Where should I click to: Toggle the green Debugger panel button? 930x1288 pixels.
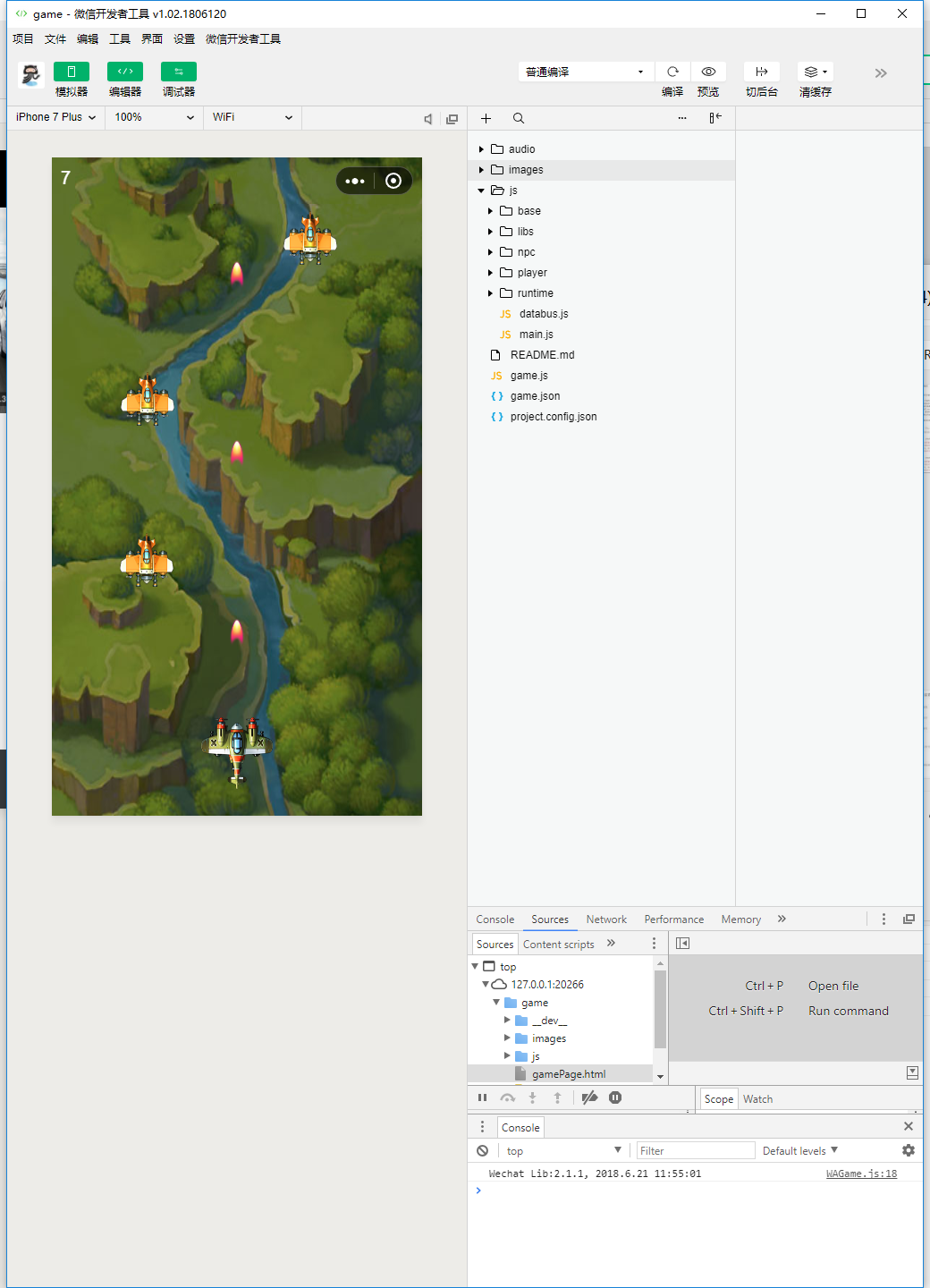(x=179, y=72)
